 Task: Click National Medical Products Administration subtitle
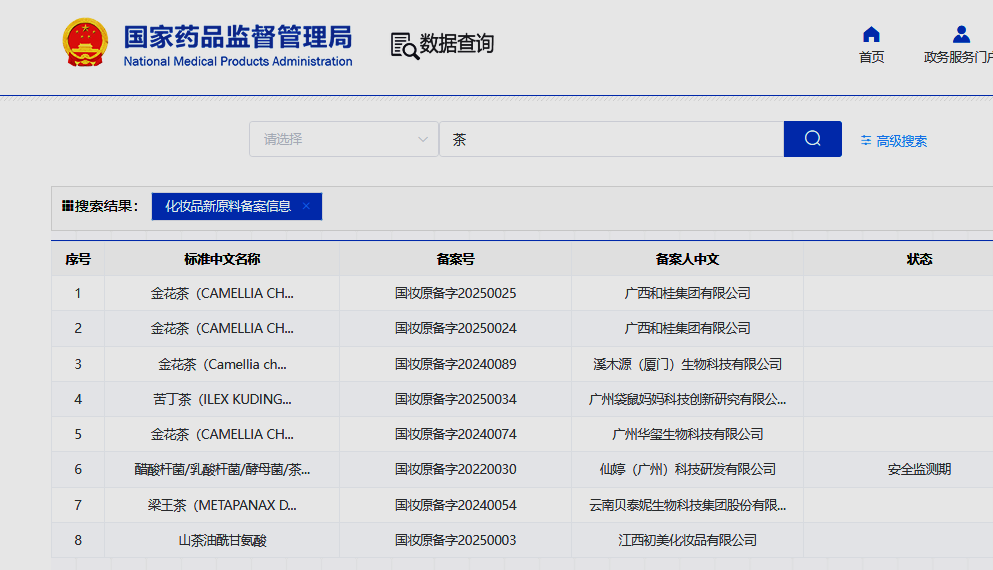(x=237, y=61)
